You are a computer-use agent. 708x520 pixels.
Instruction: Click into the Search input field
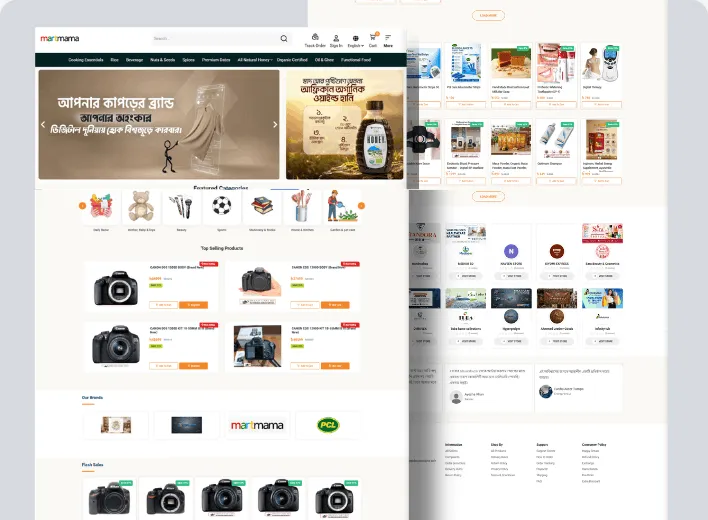click(x=216, y=38)
